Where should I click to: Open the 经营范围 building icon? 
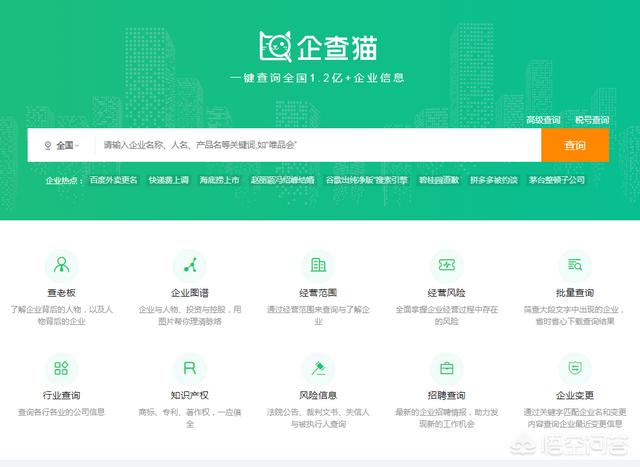(x=318, y=265)
